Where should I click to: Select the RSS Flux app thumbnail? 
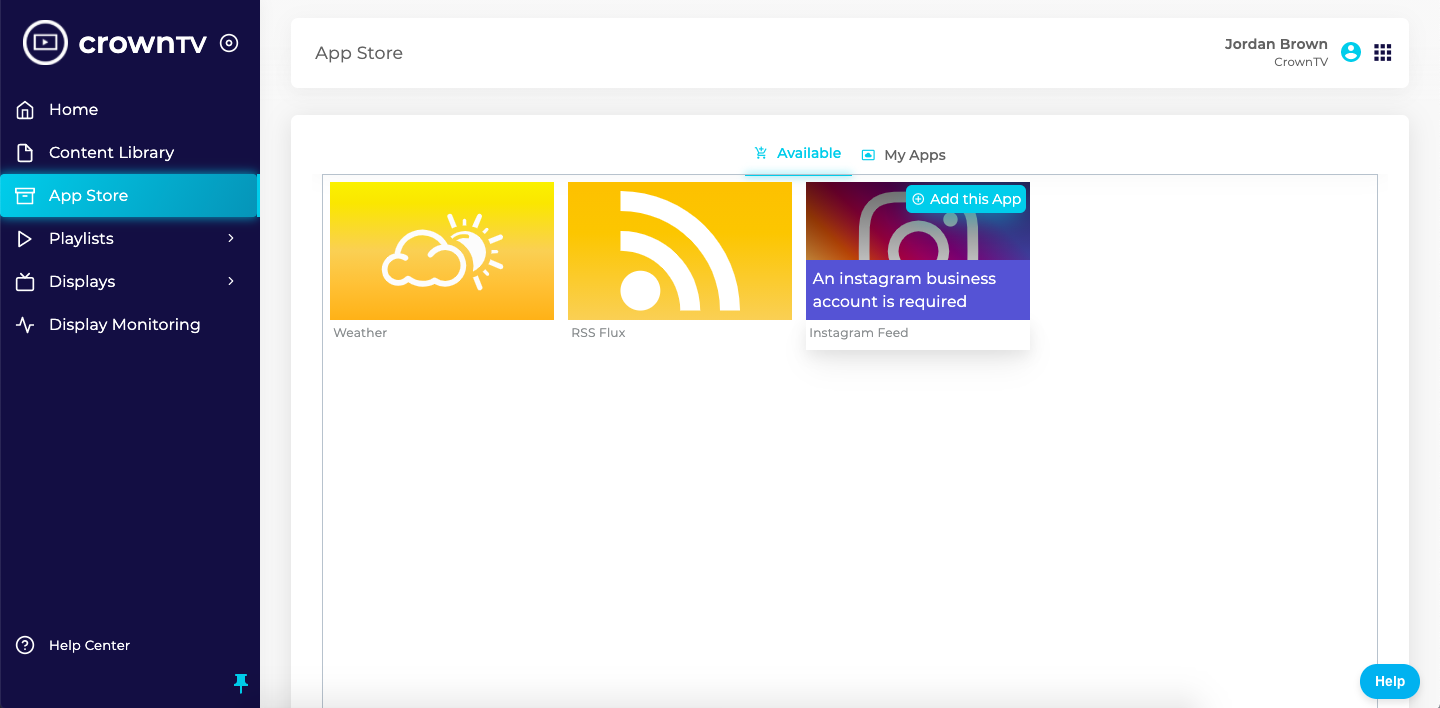680,251
